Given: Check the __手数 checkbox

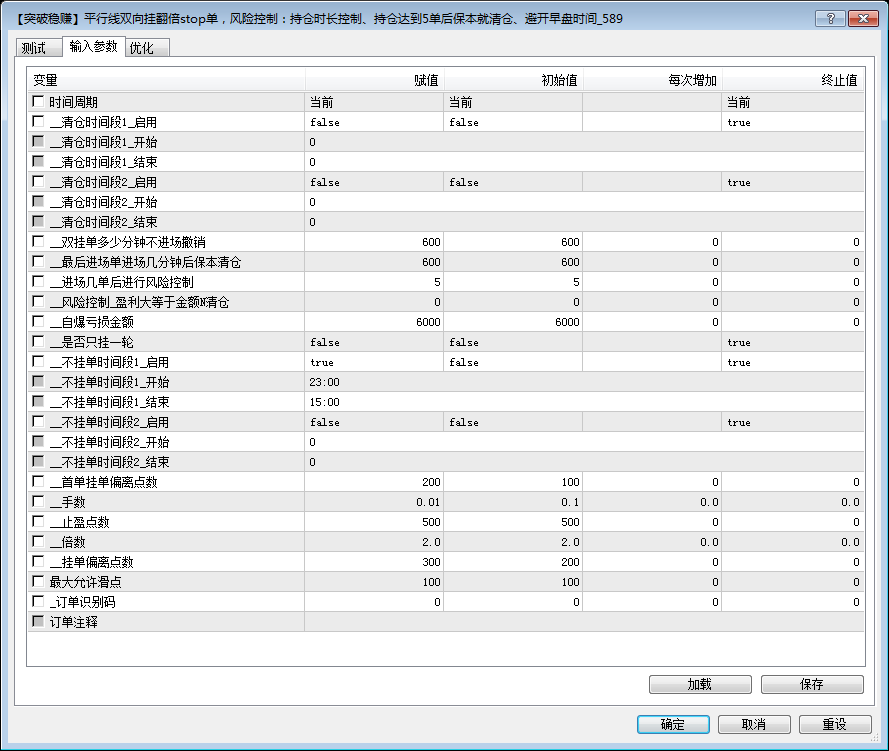Looking at the screenshot, I should [38, 501].
